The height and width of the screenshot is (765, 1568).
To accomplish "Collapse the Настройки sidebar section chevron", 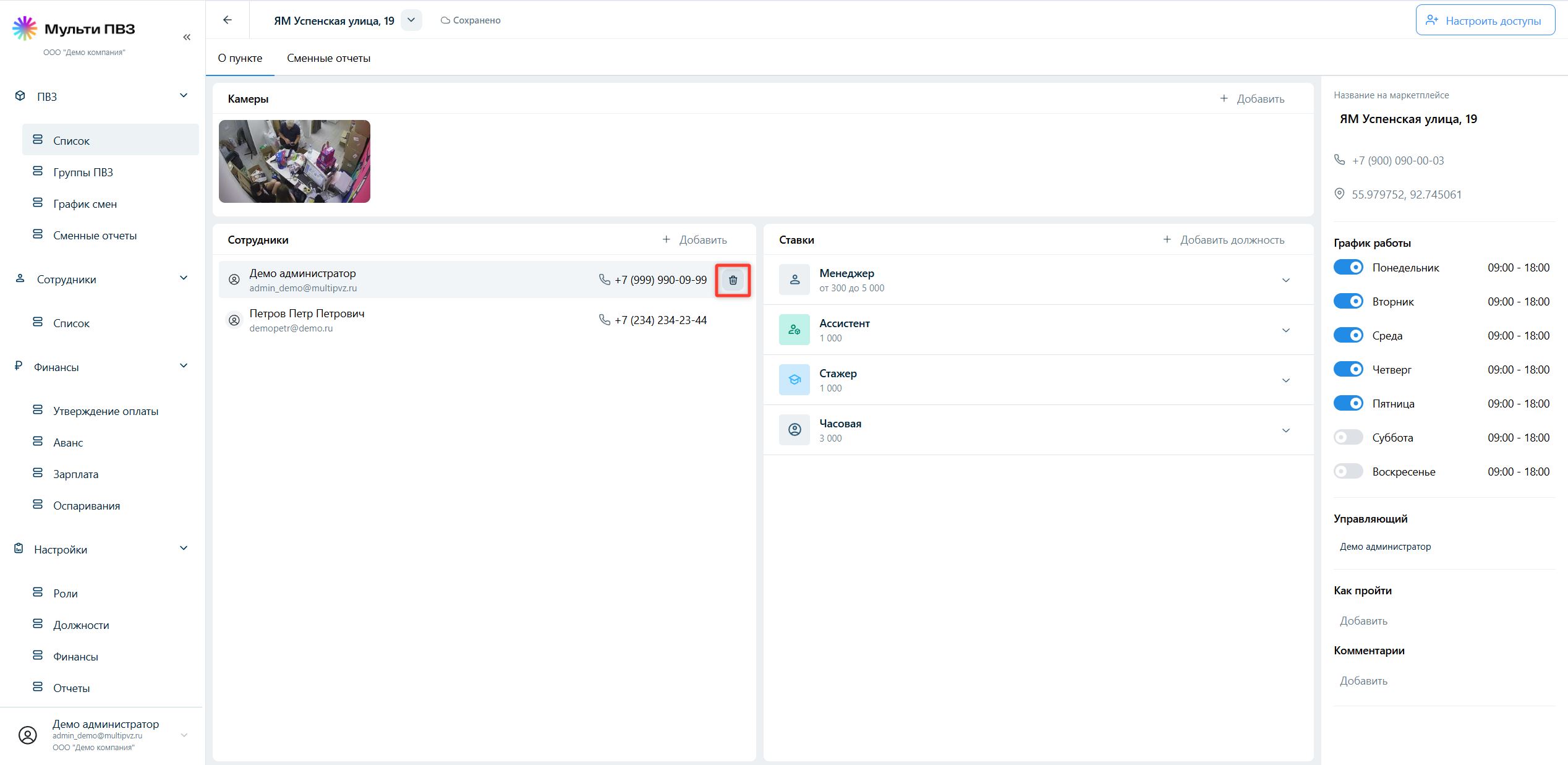I will (x=184, y=548).
